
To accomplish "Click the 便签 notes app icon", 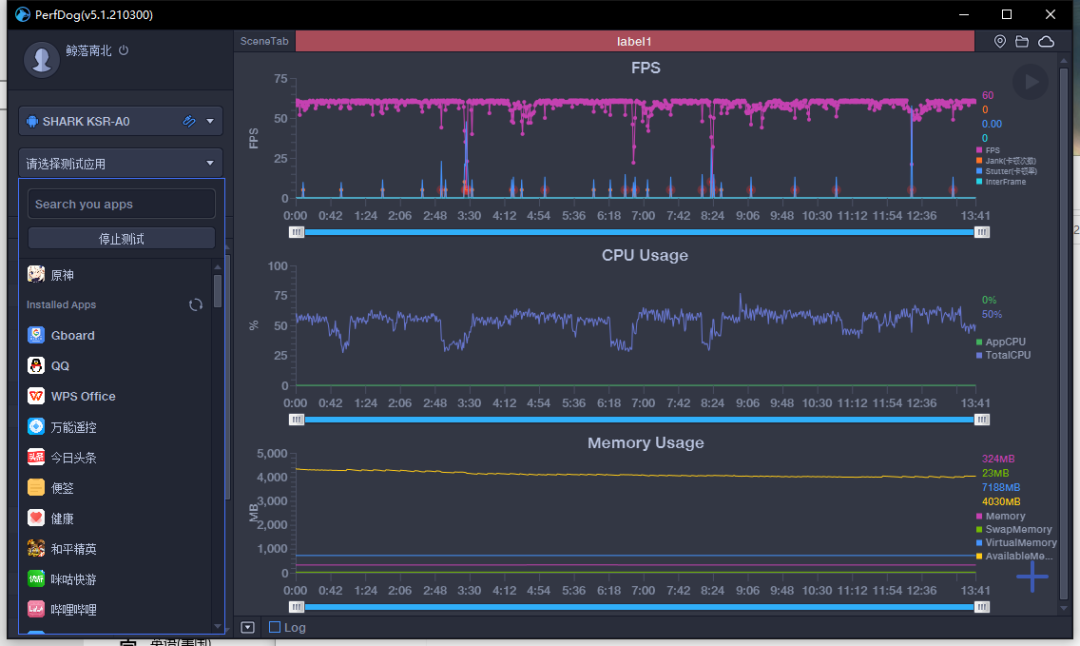I will click(x=36, y=487).
